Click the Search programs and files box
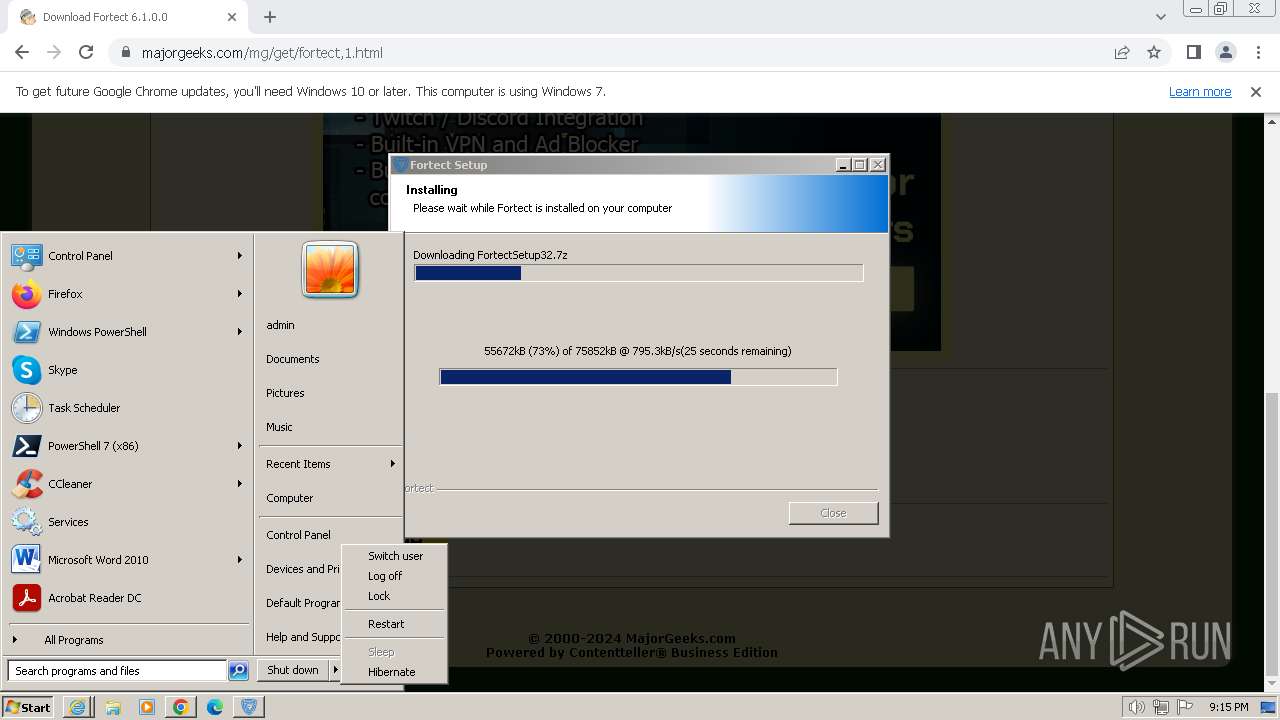This screenshot has height=720, width=1280. [117, 671]
